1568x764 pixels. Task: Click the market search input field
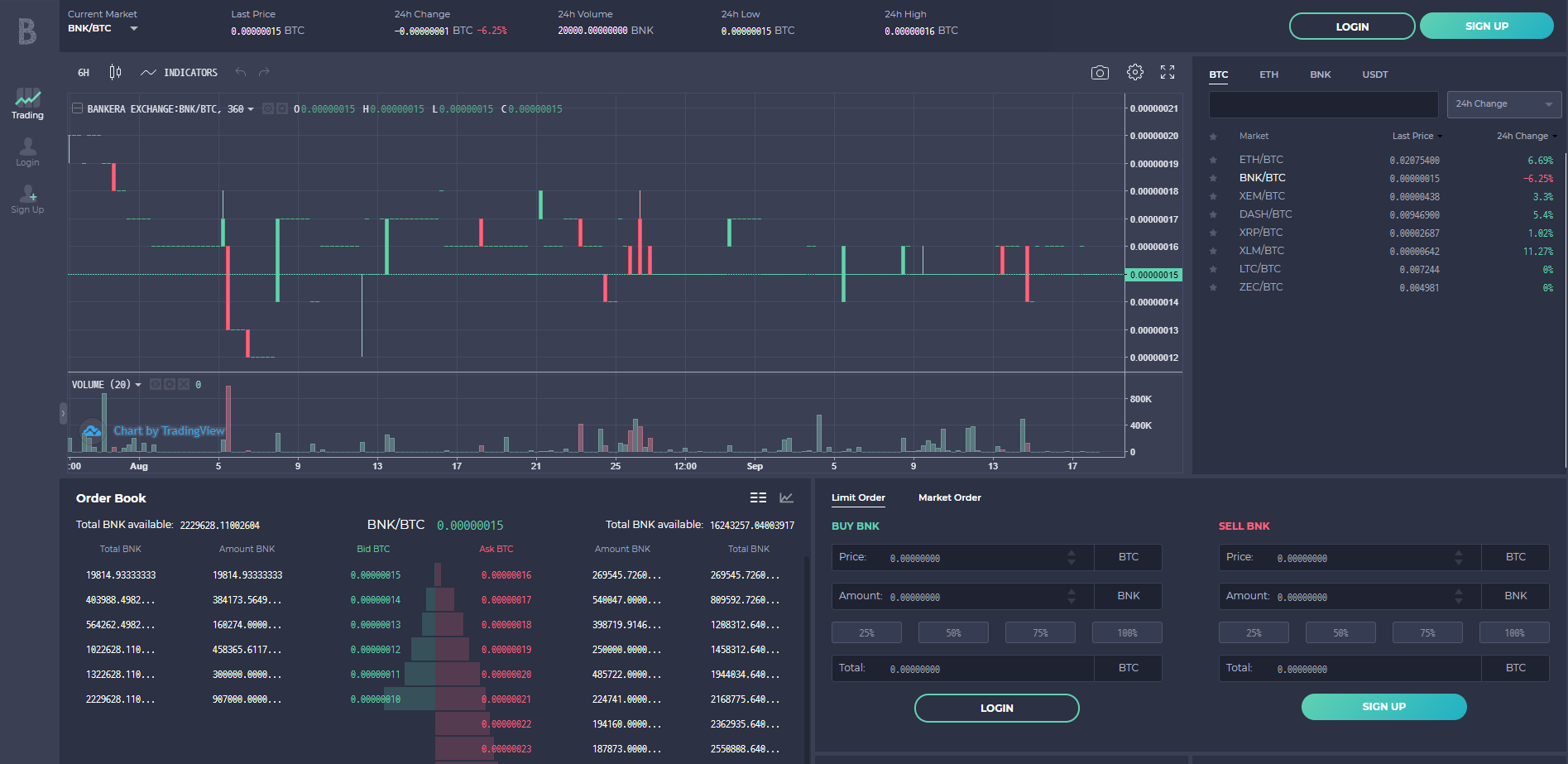tap(1323, 104)
